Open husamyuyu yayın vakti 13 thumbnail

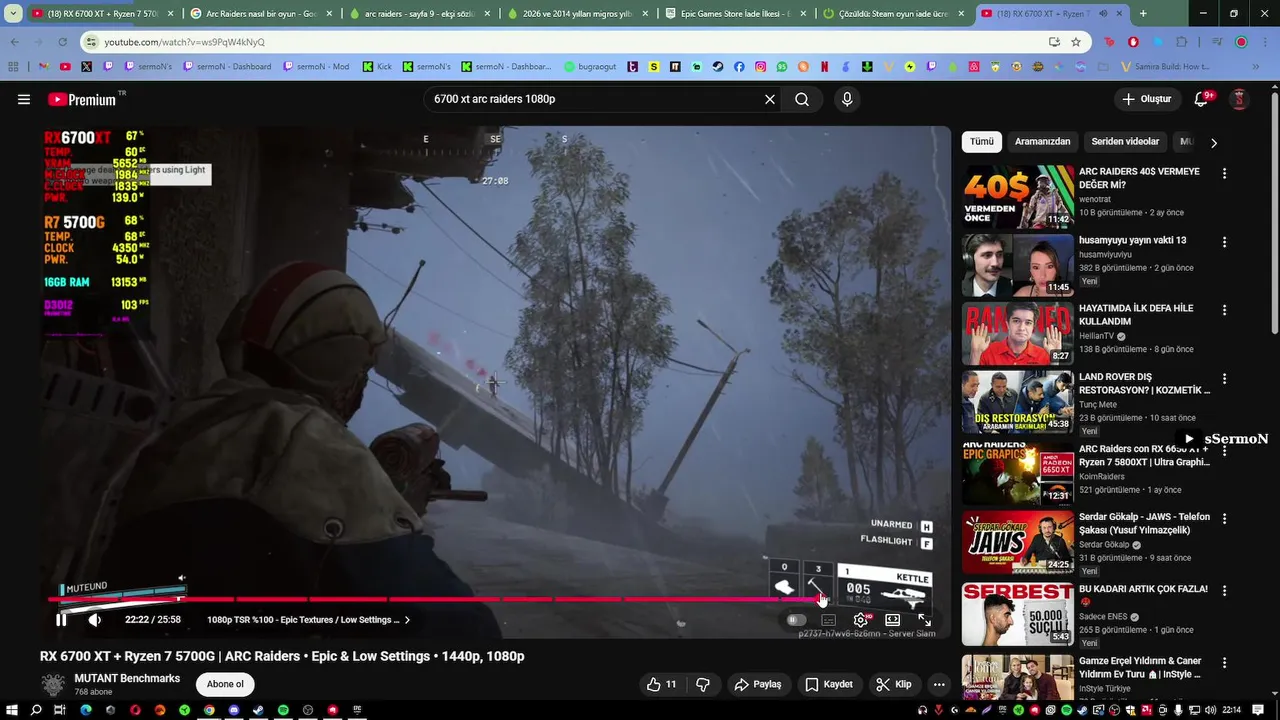click(x=1018, y=265)
